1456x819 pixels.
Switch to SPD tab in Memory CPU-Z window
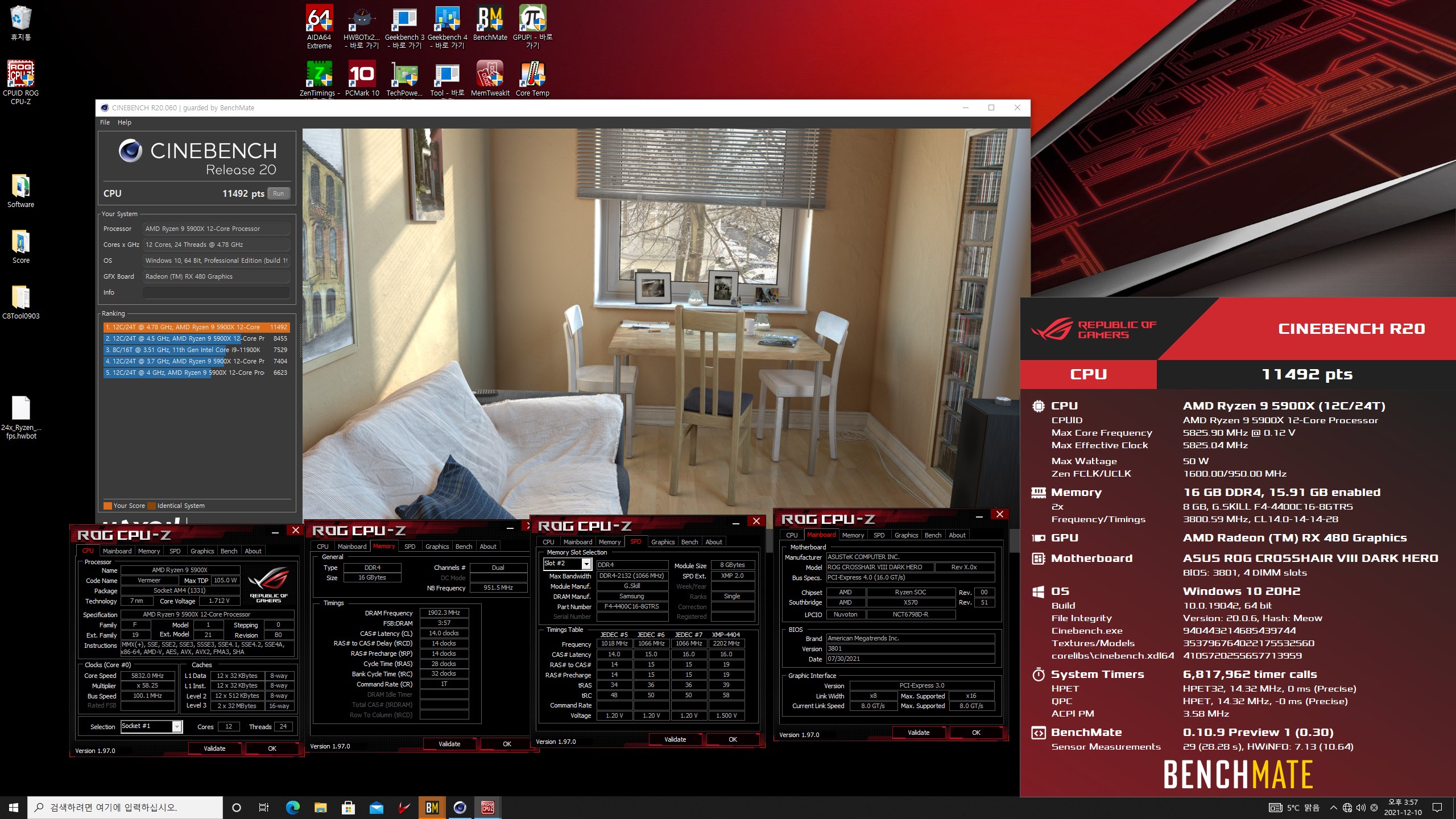pos(409,547)
